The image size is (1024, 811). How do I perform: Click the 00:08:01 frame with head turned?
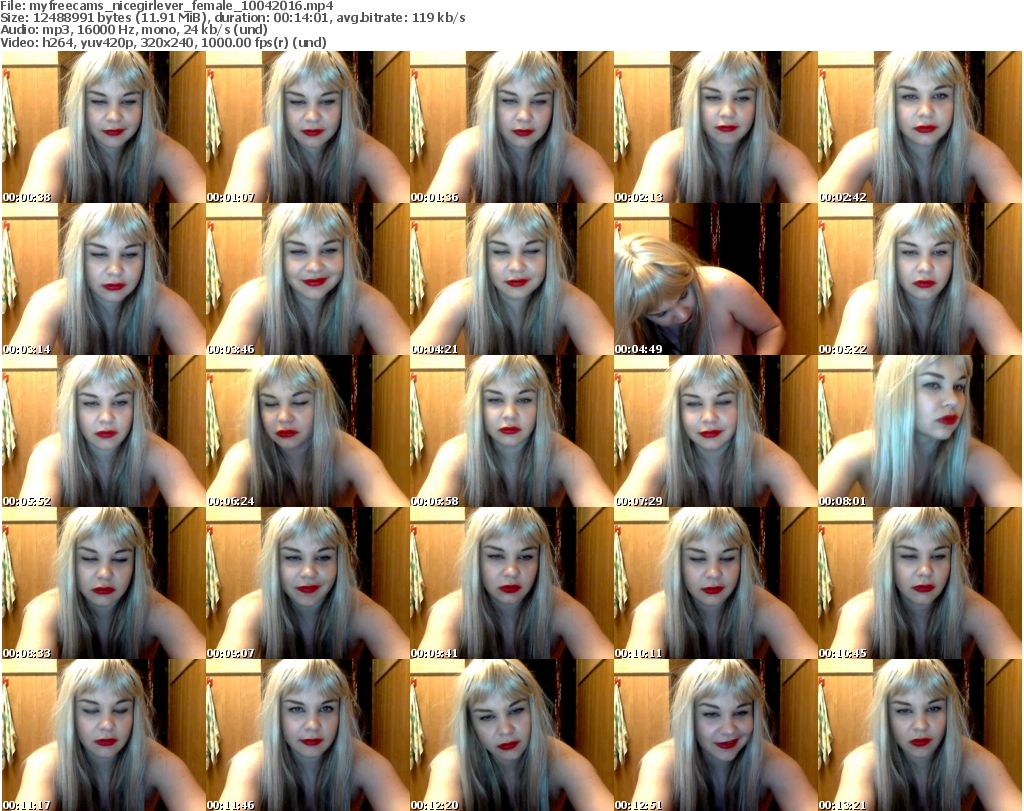[x=920, y=431]
